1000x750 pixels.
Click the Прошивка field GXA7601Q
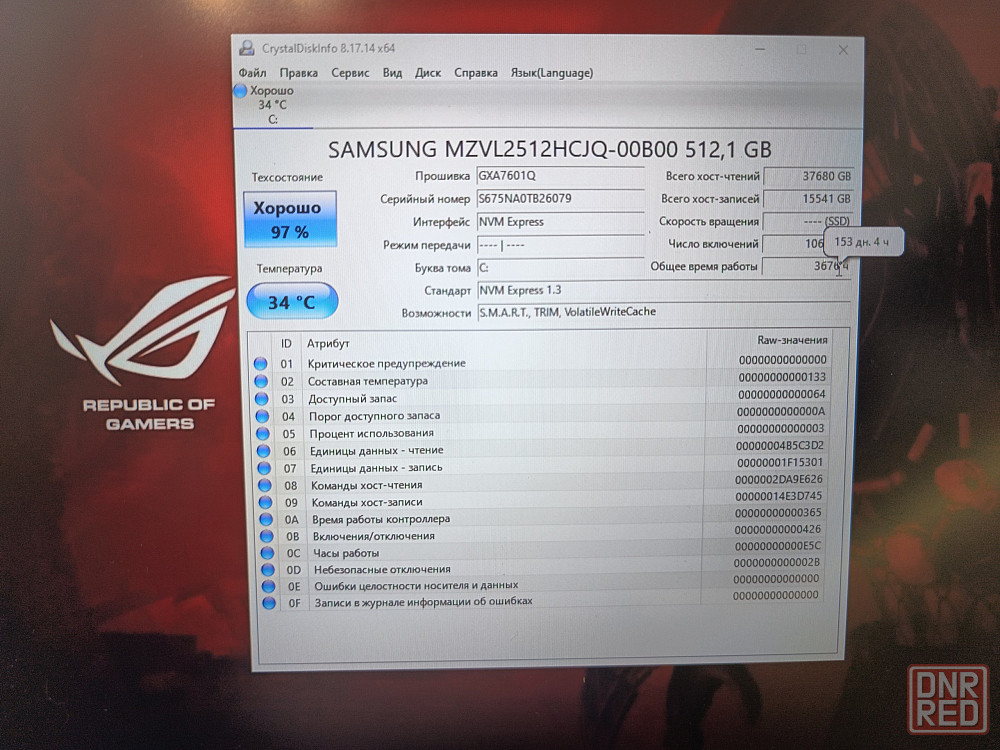561,175
